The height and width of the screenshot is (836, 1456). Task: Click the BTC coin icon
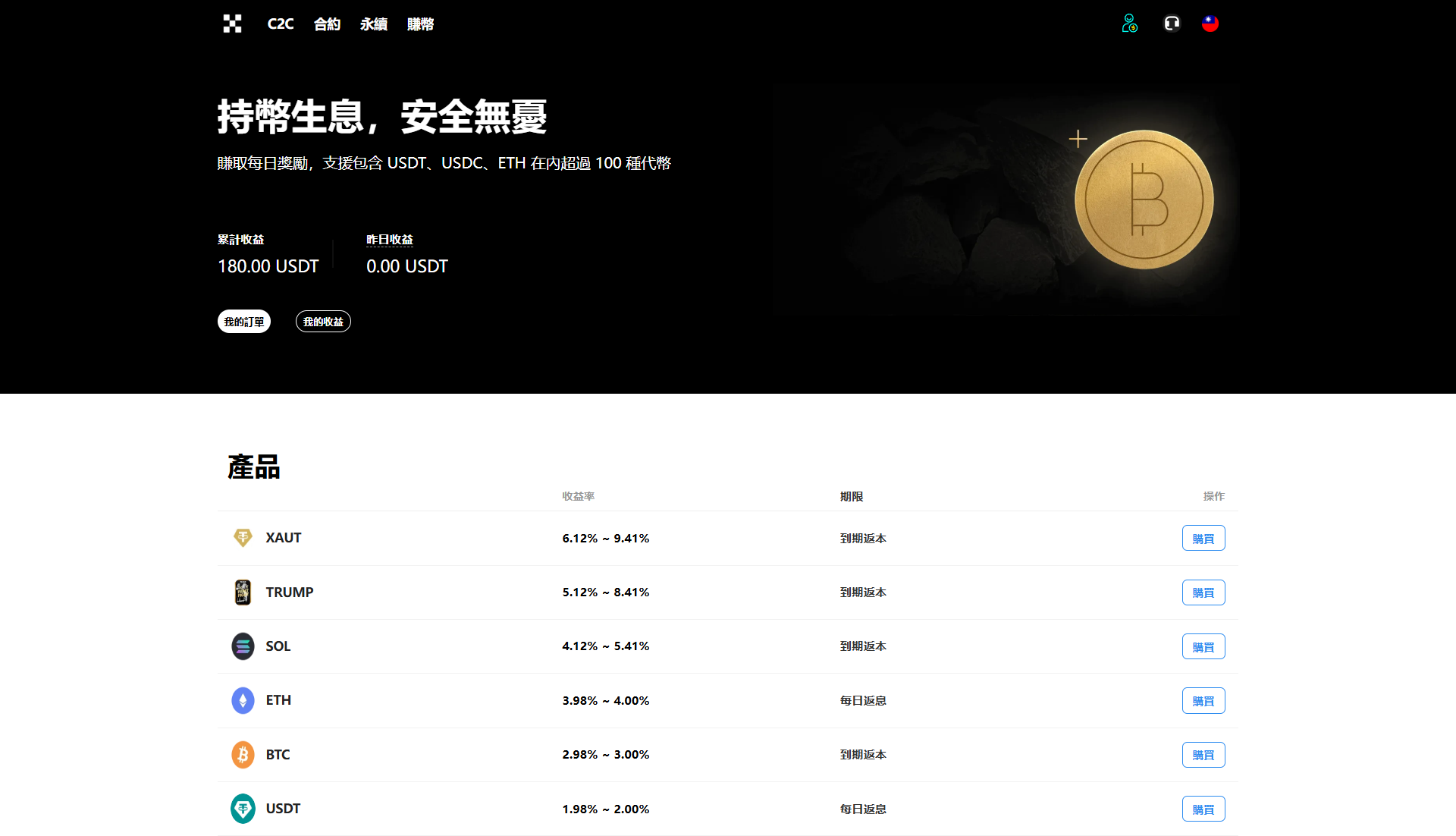click(x=243, y=755)
